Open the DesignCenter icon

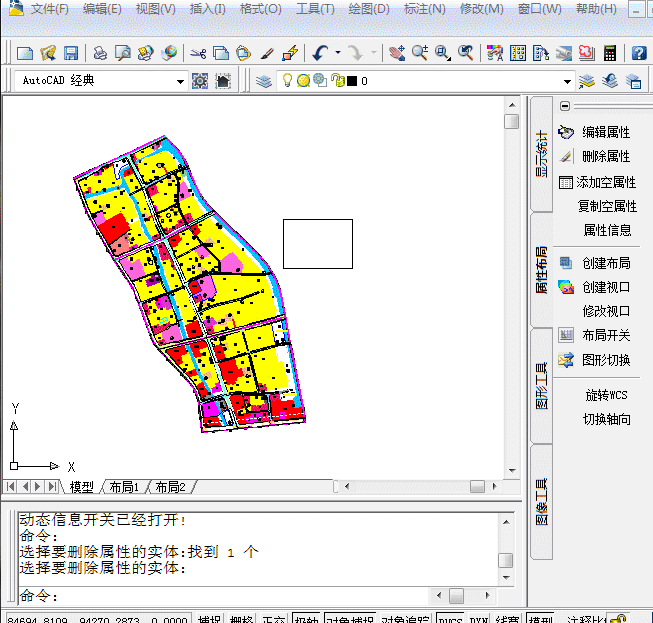coord(518,53)
